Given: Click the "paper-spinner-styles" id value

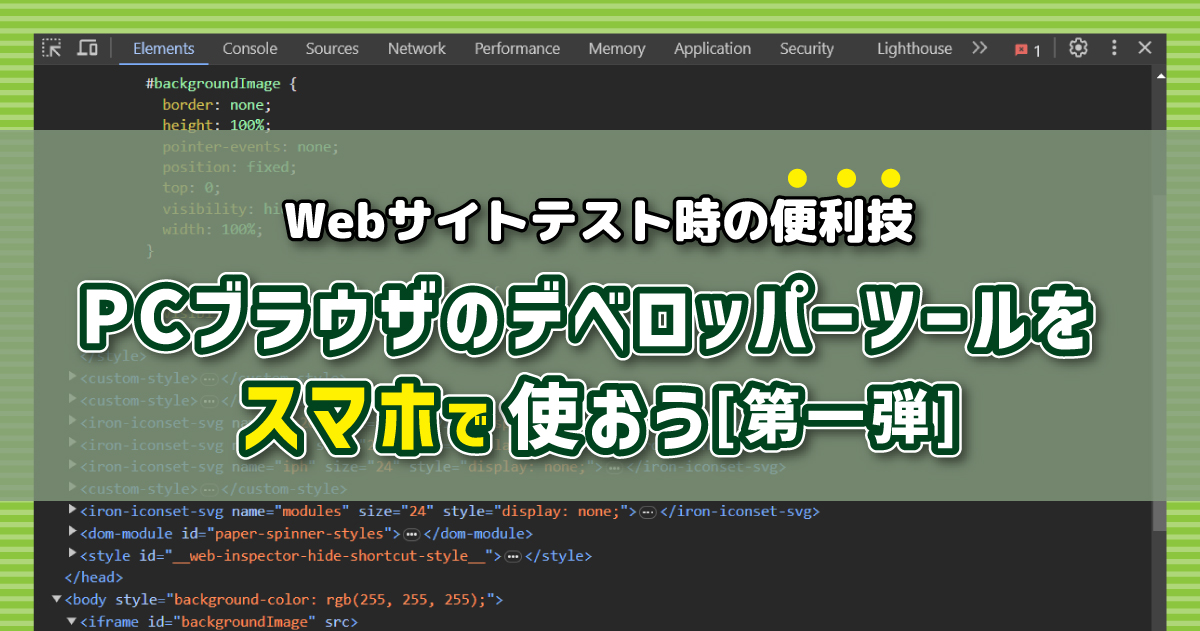Looking at the screenshot, I should pos(300,533).
